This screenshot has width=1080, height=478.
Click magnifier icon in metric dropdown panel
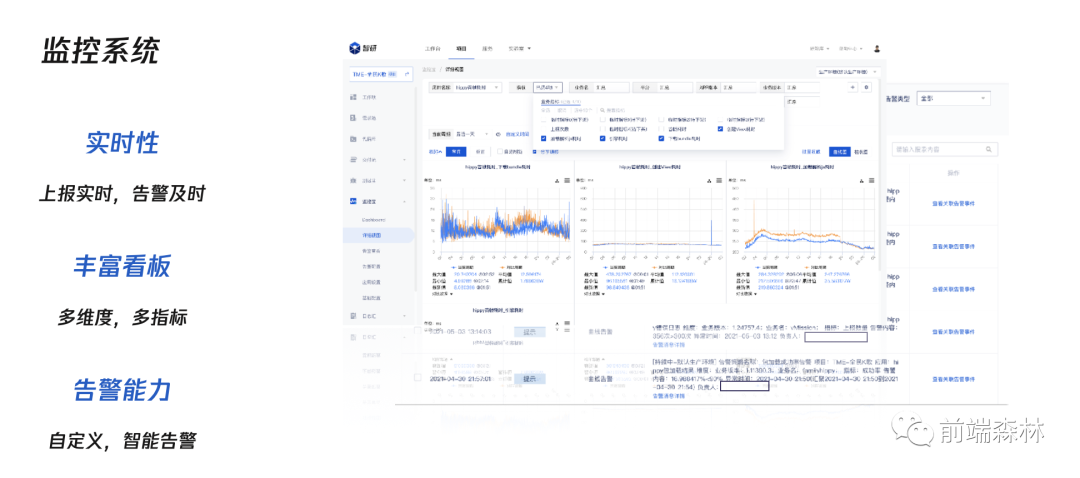pos(601,110)
